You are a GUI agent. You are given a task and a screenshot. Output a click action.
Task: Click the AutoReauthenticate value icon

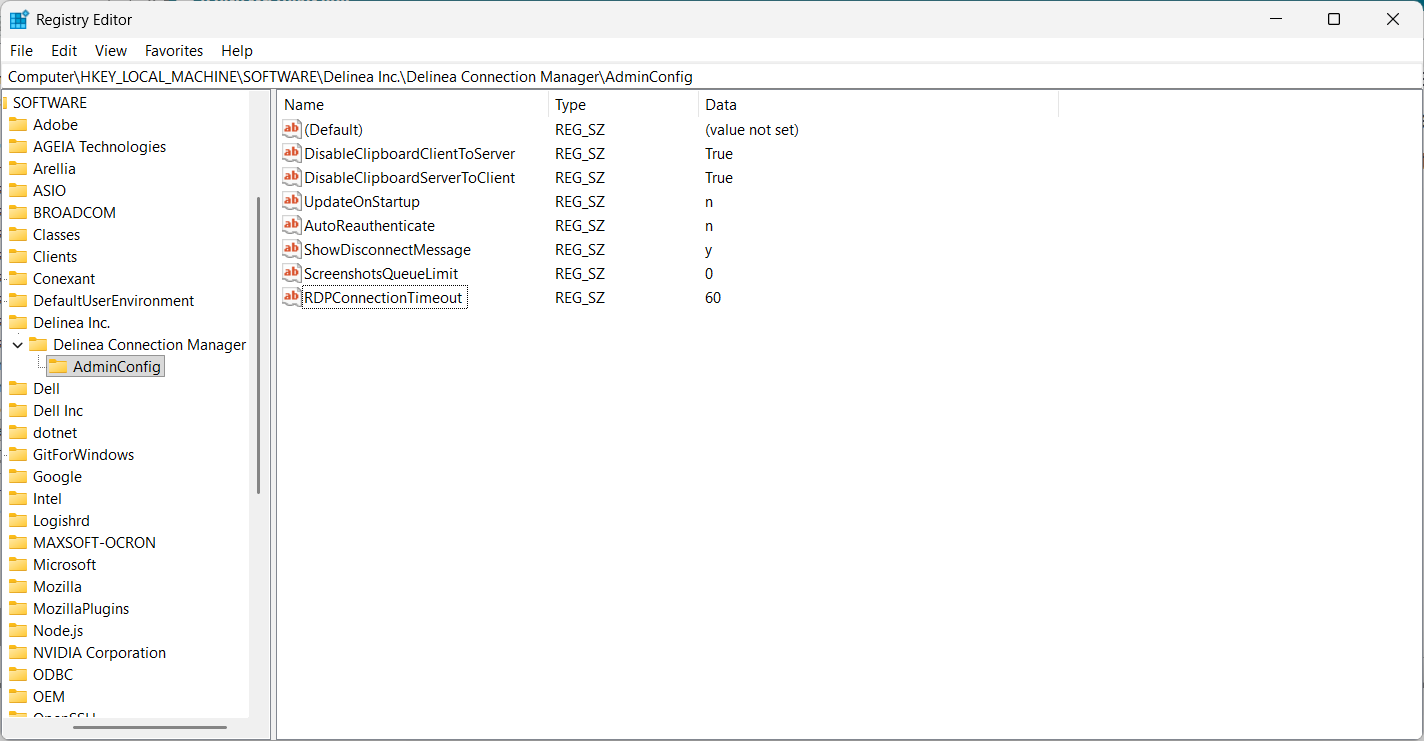[292, 225]
